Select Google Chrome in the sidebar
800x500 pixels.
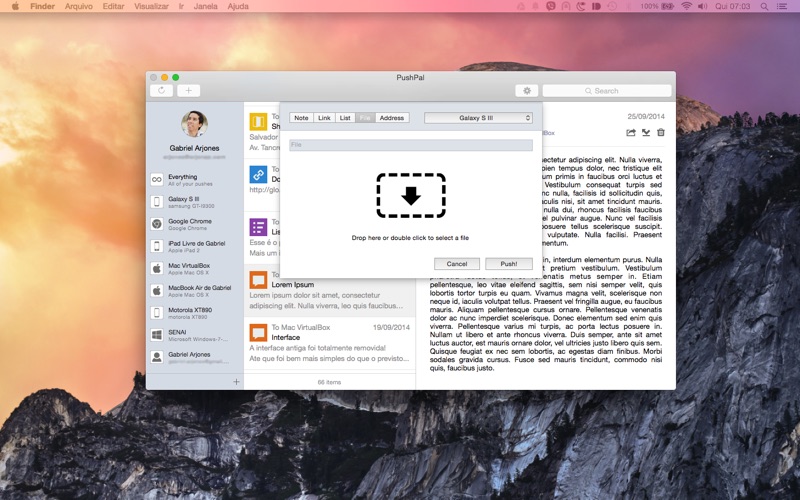click(194, 224)
